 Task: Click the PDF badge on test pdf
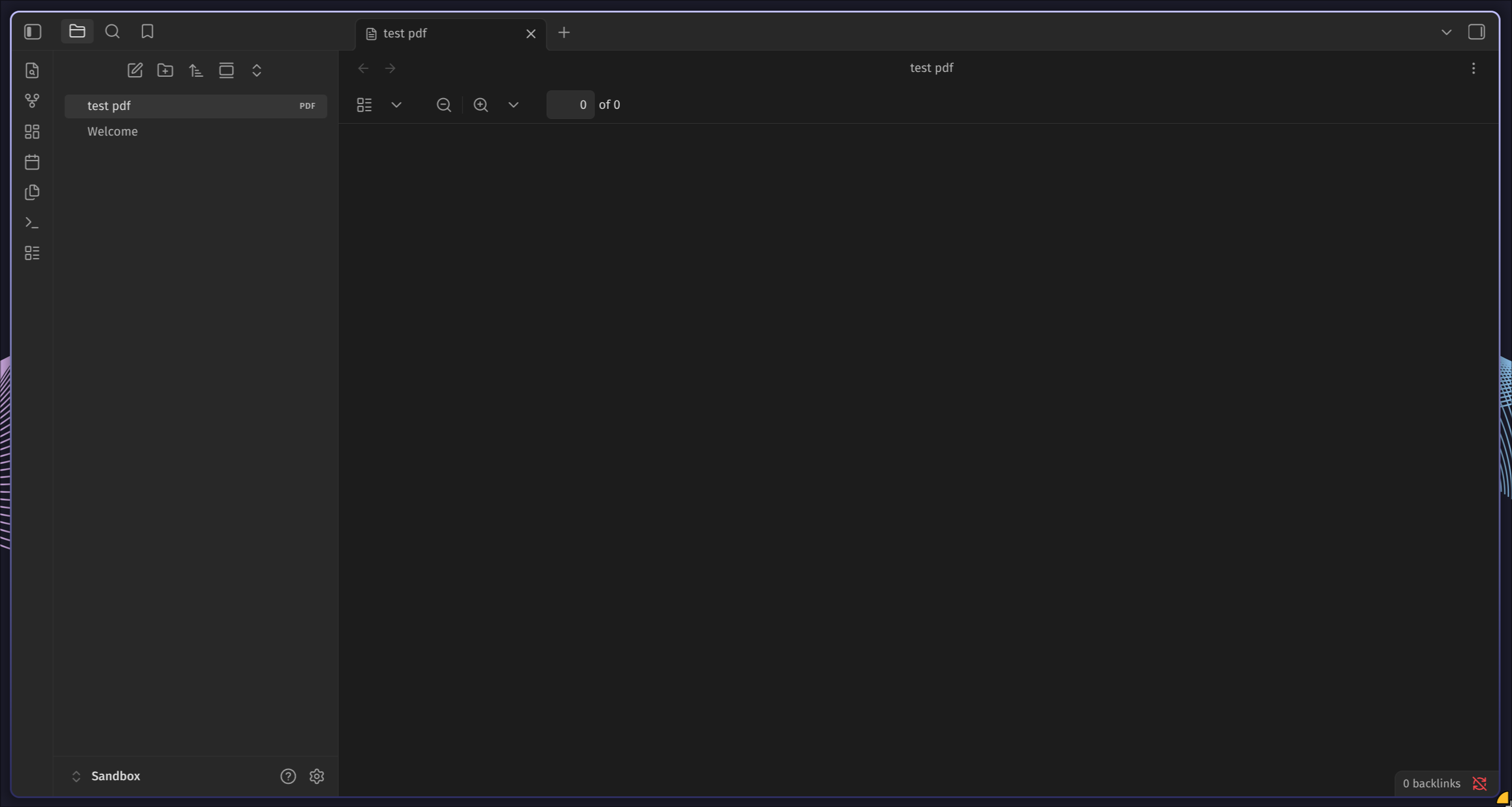point(307,106)
